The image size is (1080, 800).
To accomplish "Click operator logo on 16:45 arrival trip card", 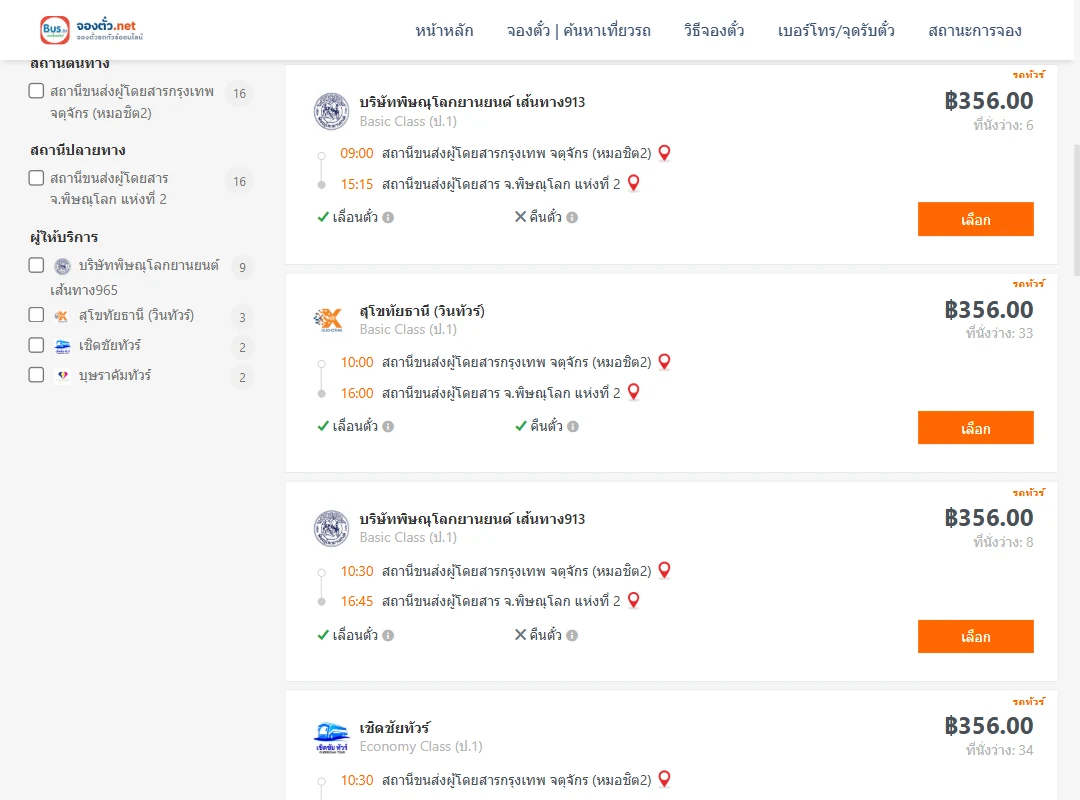I will click(x=331, y=529).
